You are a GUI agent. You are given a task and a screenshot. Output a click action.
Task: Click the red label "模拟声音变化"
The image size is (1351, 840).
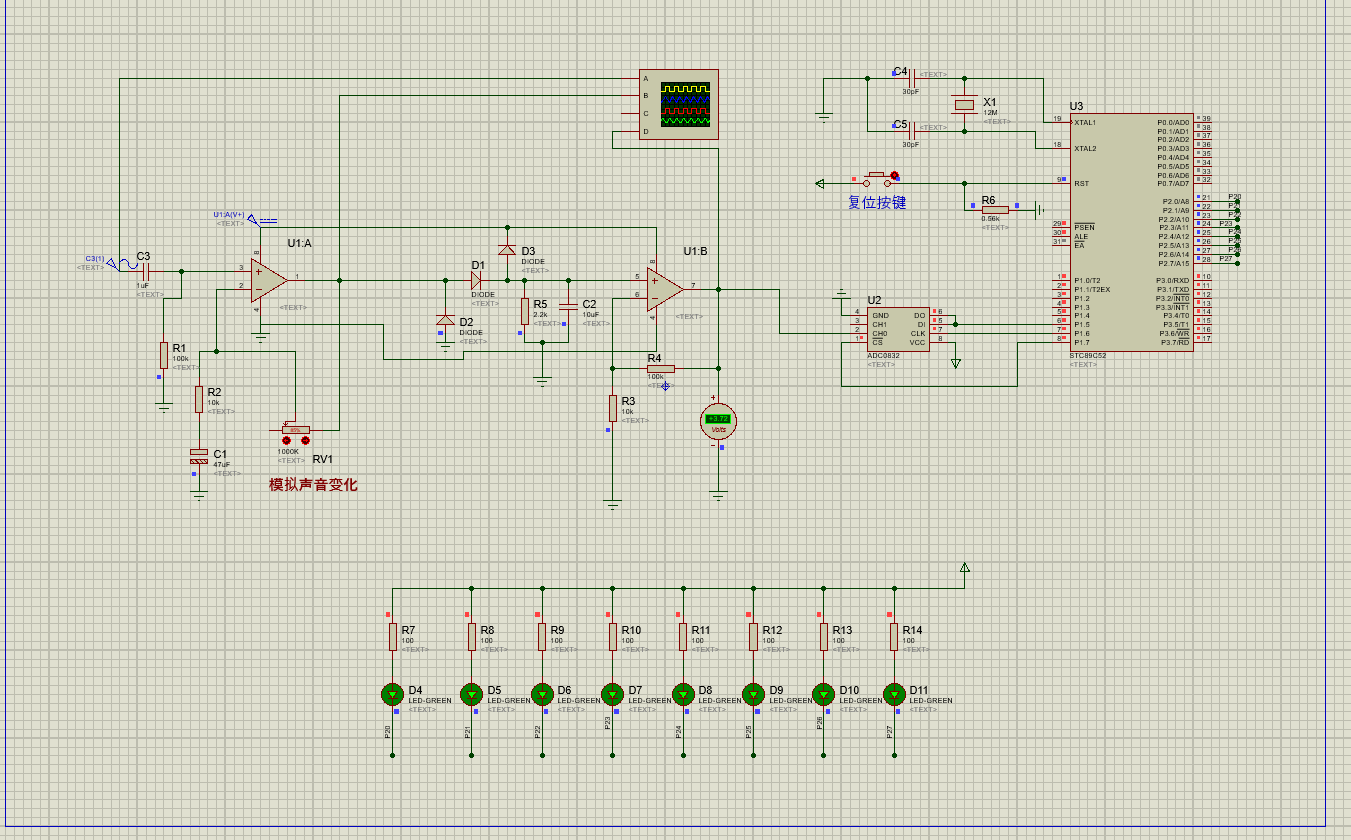[313, 485]
